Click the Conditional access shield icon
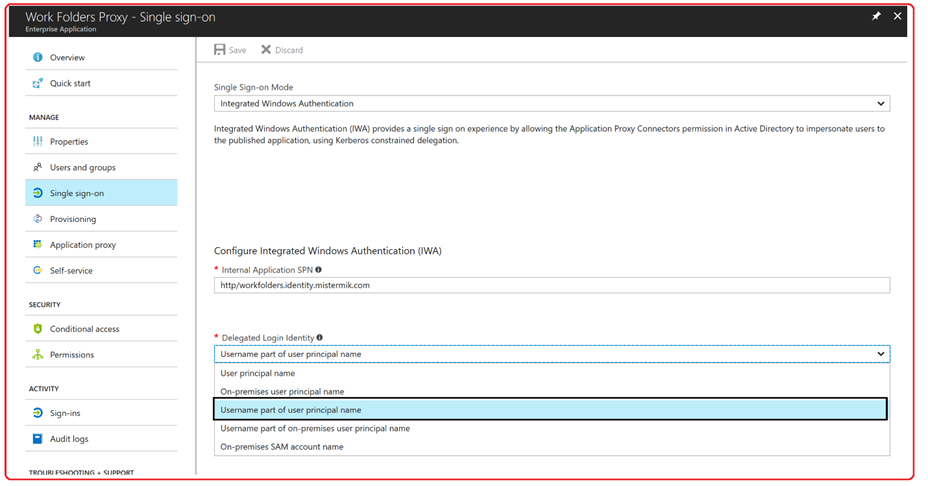 click(38, 329)
